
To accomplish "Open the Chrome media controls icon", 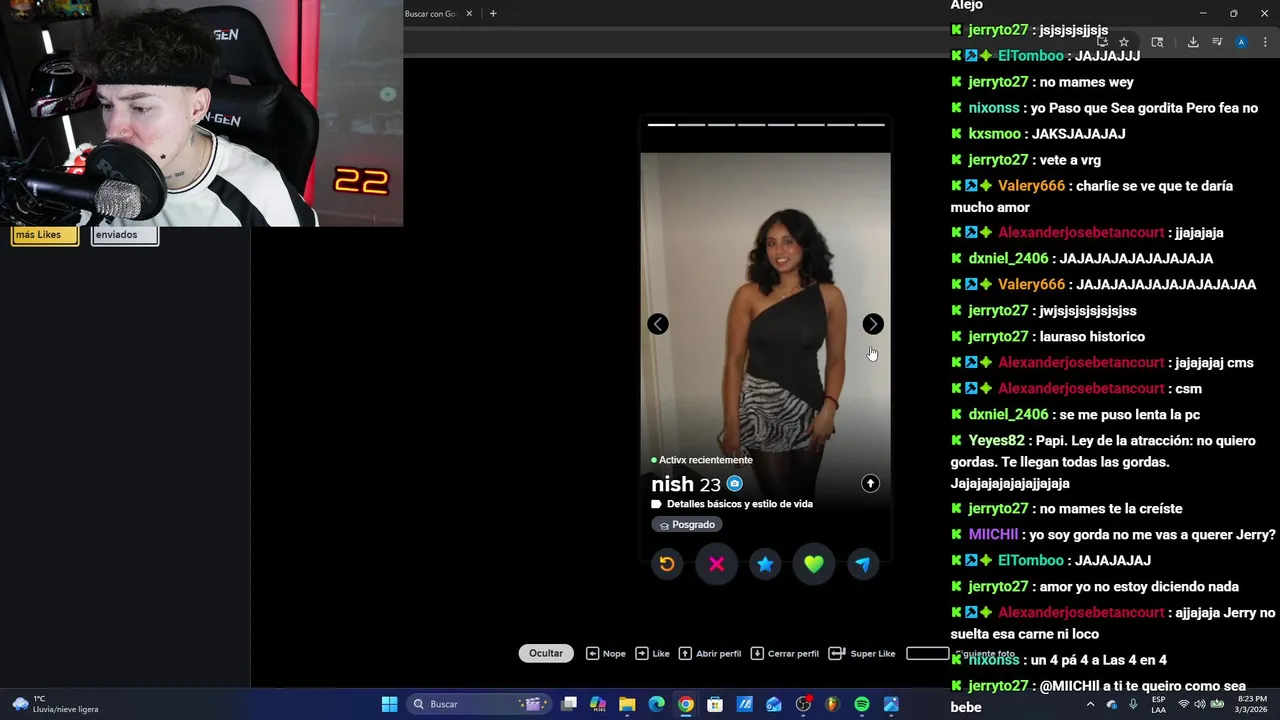I will [1217, 42].
